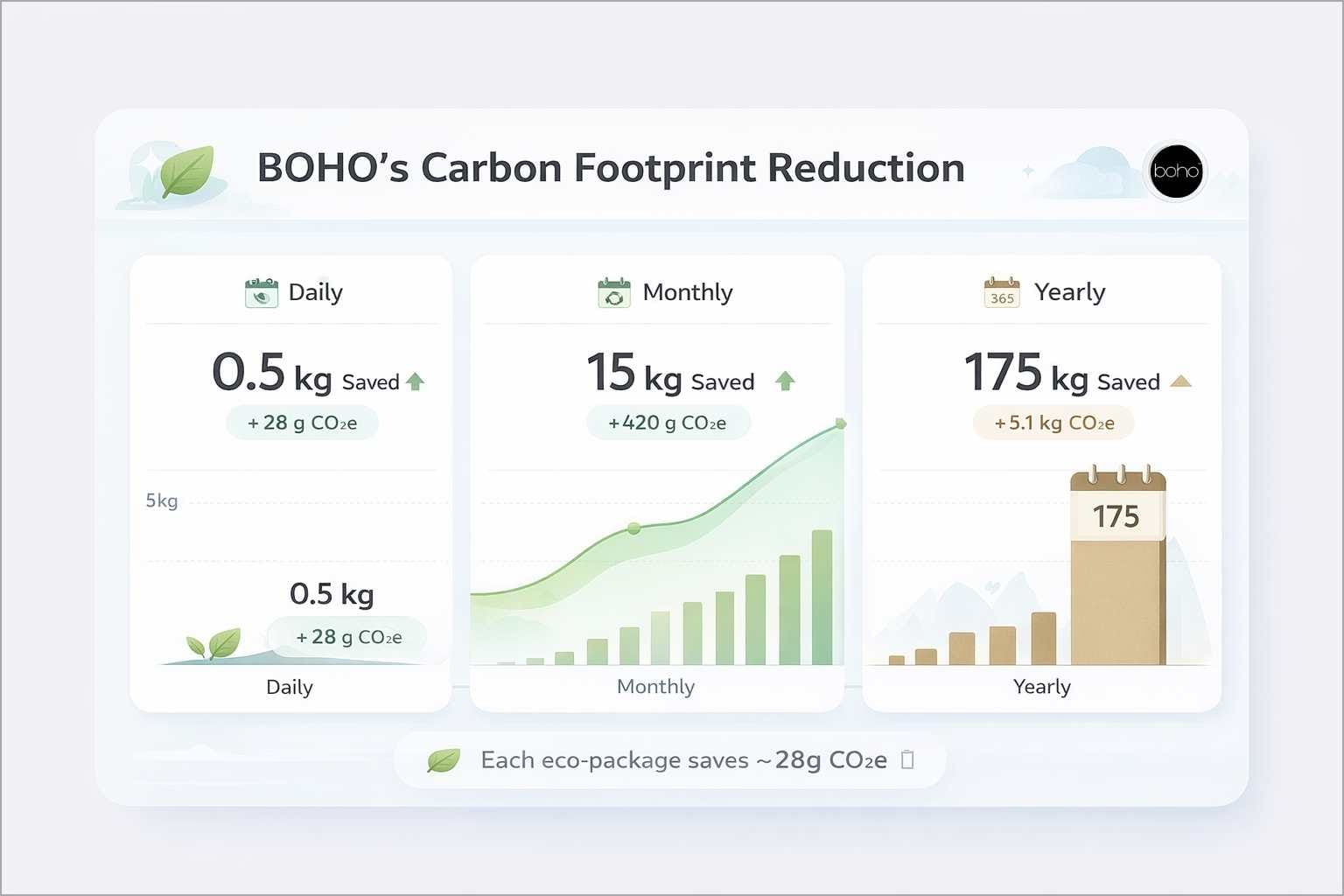Click the tallest green bar in Monthly chart
The width and height of the screenshot is (1344, 896).
pos(822,598)
